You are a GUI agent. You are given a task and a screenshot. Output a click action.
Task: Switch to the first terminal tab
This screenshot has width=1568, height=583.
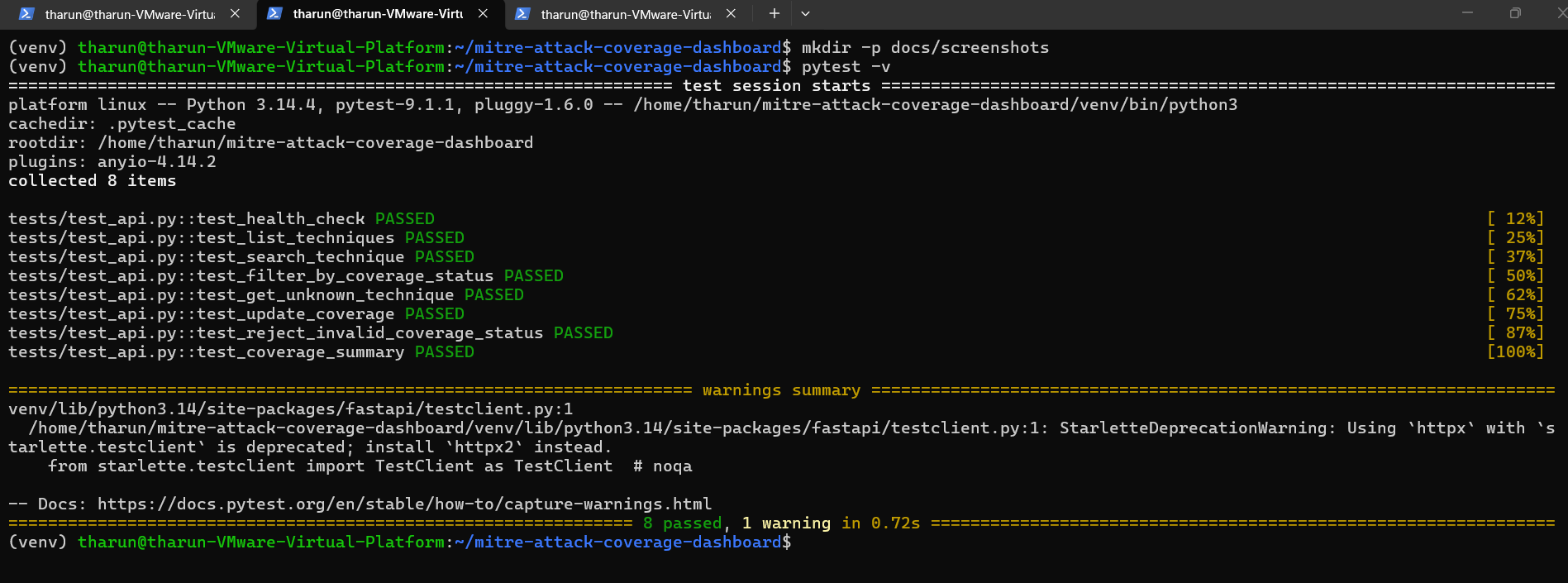(130, 14)
